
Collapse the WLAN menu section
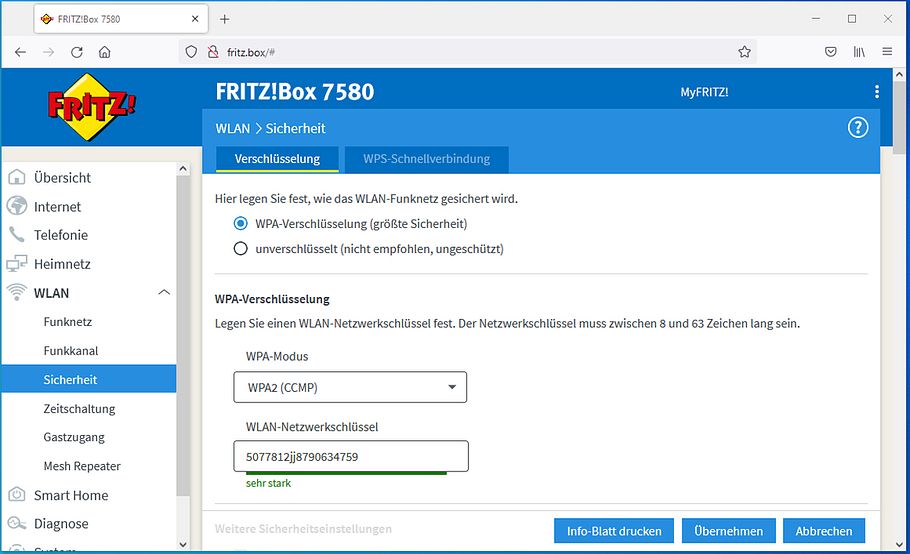pos(164,293)
